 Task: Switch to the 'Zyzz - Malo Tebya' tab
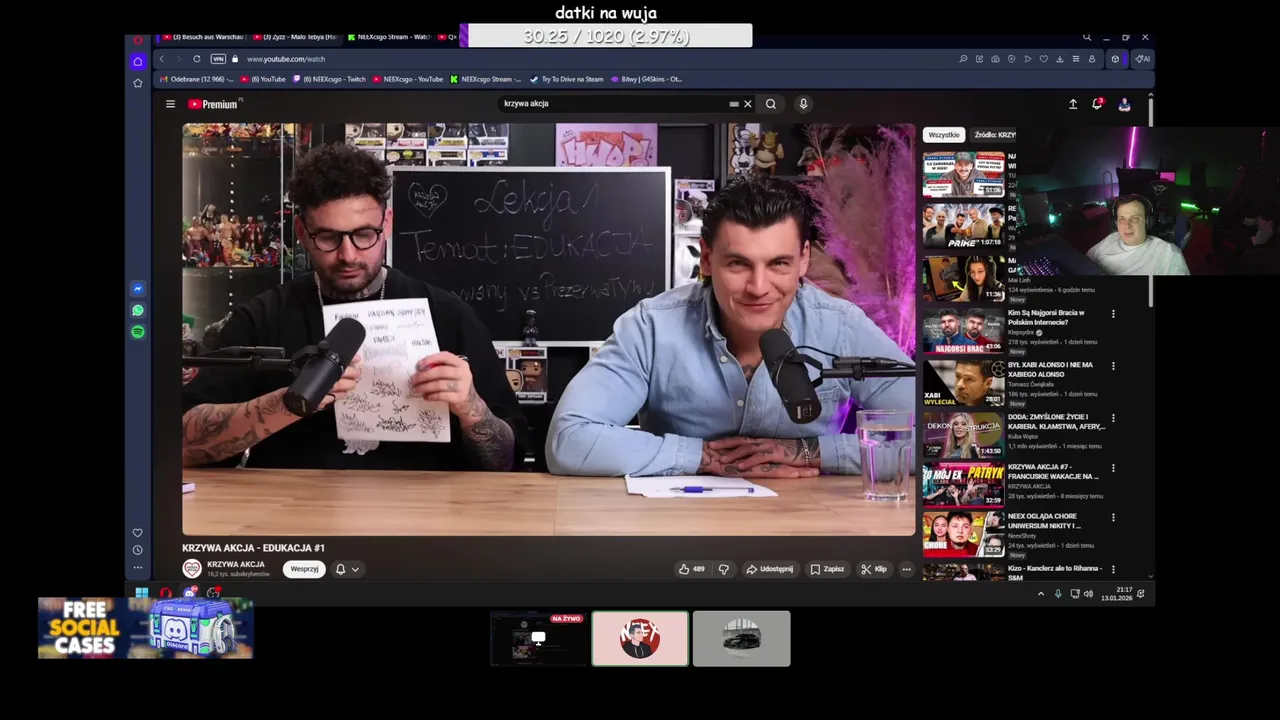tap(293, 37)
